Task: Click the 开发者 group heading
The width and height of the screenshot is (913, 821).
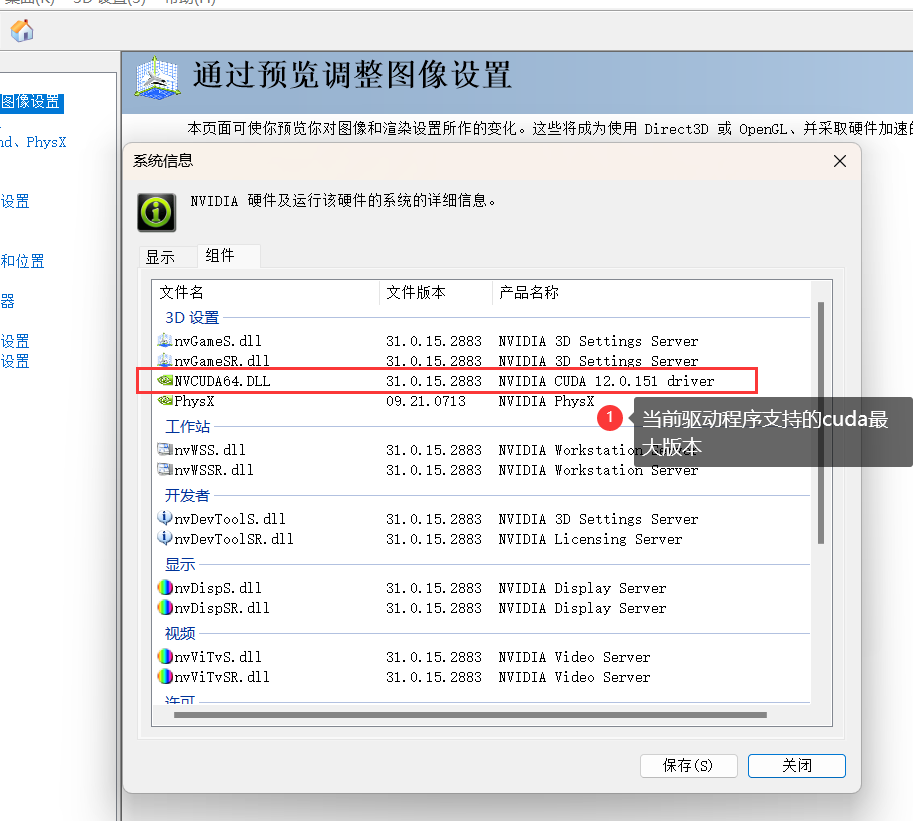Action: click(187, 496)
